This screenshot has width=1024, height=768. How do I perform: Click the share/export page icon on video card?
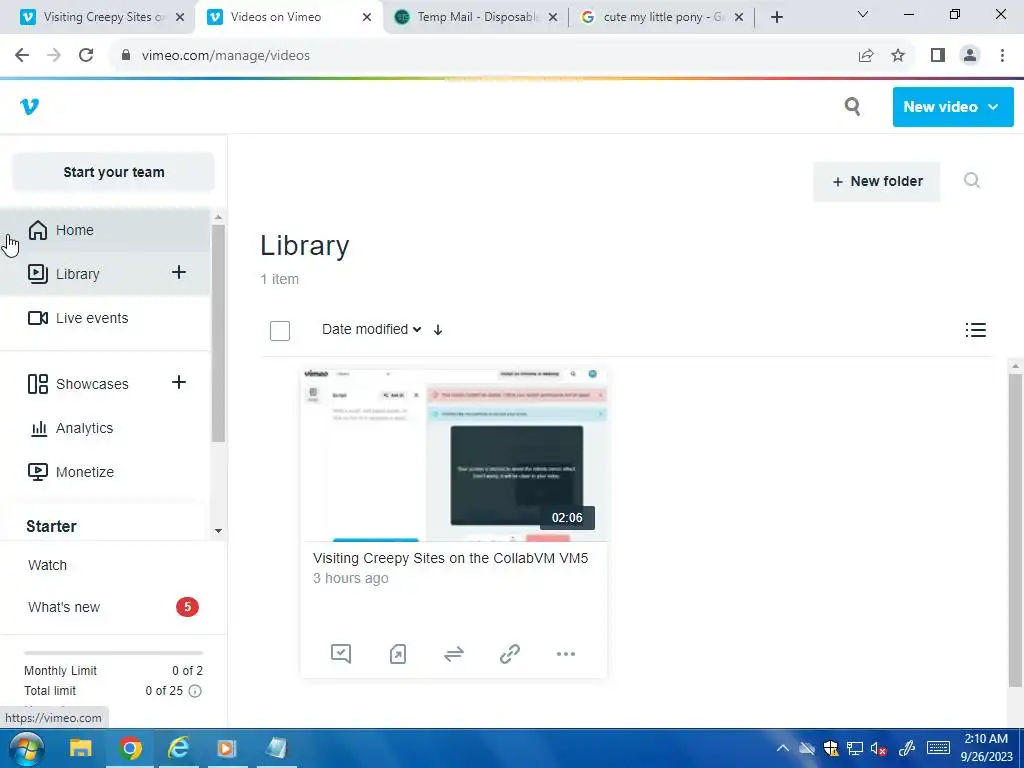coord(398,654)
